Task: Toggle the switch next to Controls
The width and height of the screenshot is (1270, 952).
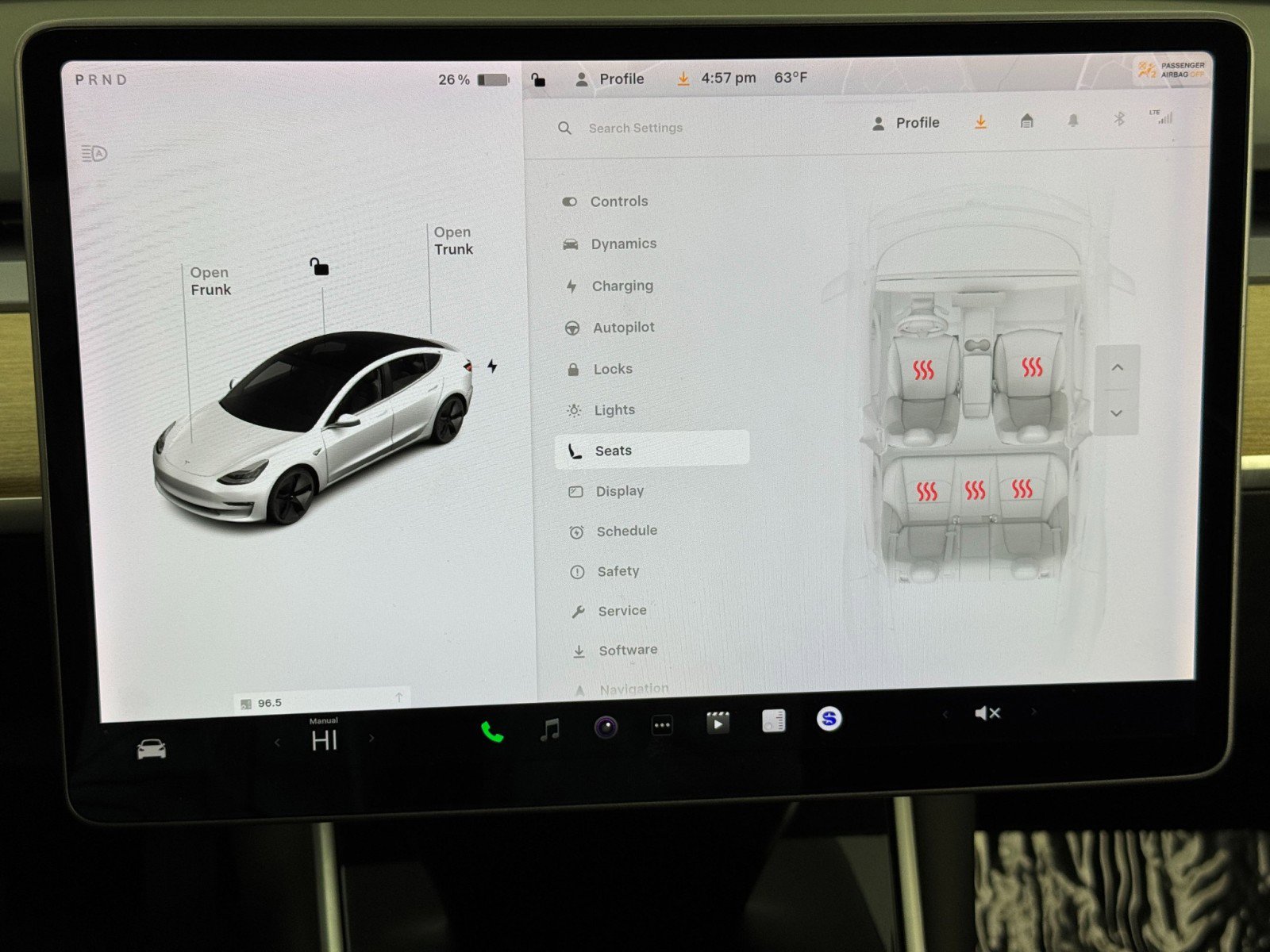Action: pyautogui.click(x=570, y=202)
